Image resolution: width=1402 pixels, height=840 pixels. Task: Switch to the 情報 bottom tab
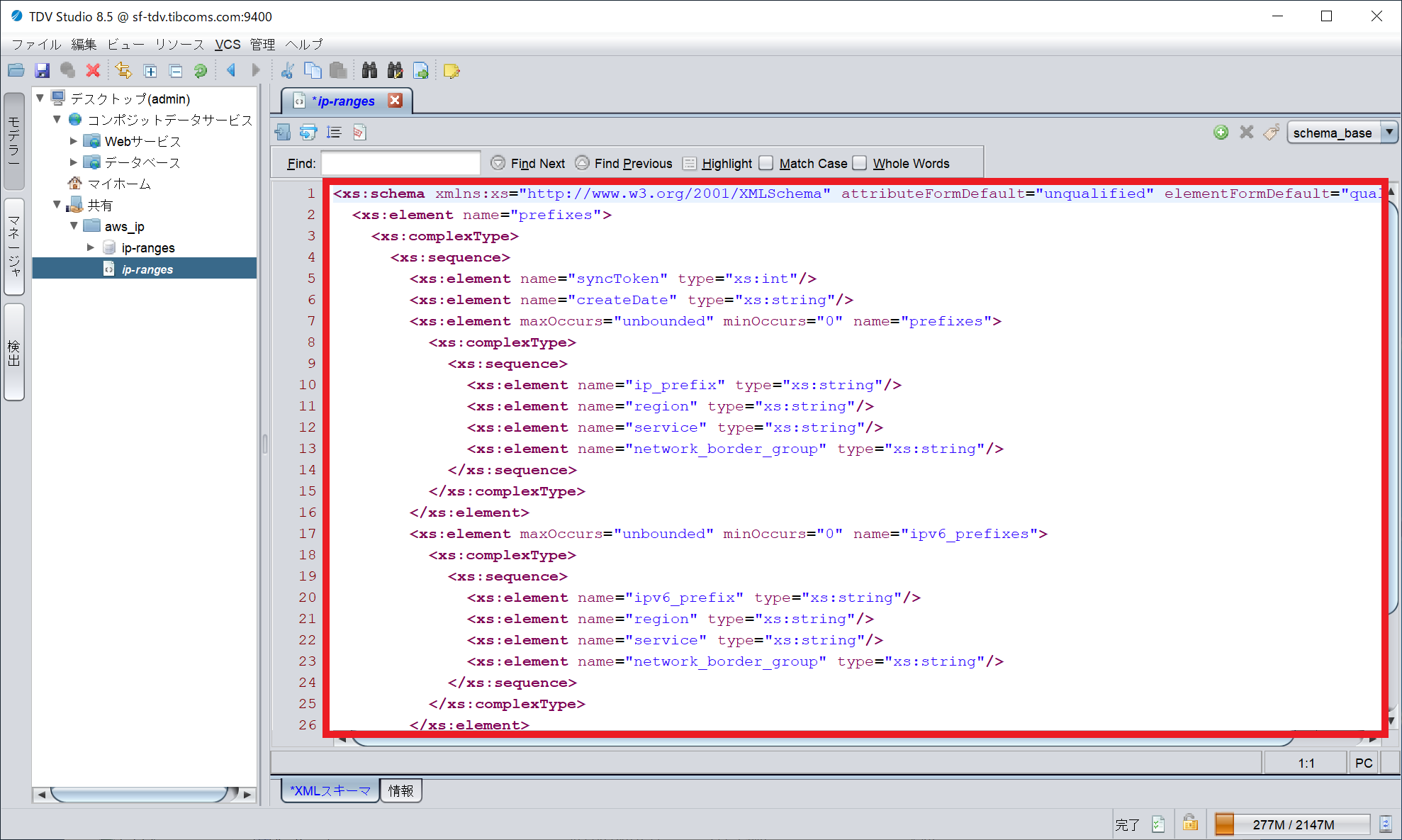tap(401, 790)
